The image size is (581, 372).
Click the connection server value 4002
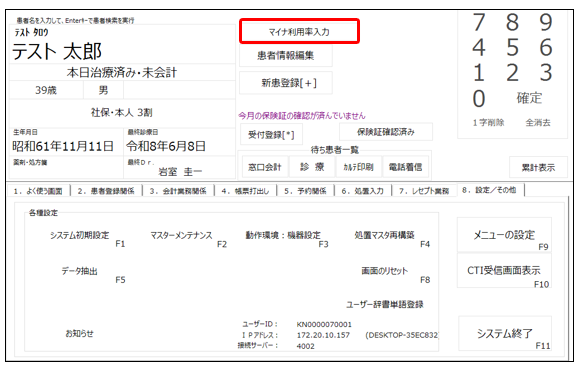pyautogui.click(x=306, y=346)
